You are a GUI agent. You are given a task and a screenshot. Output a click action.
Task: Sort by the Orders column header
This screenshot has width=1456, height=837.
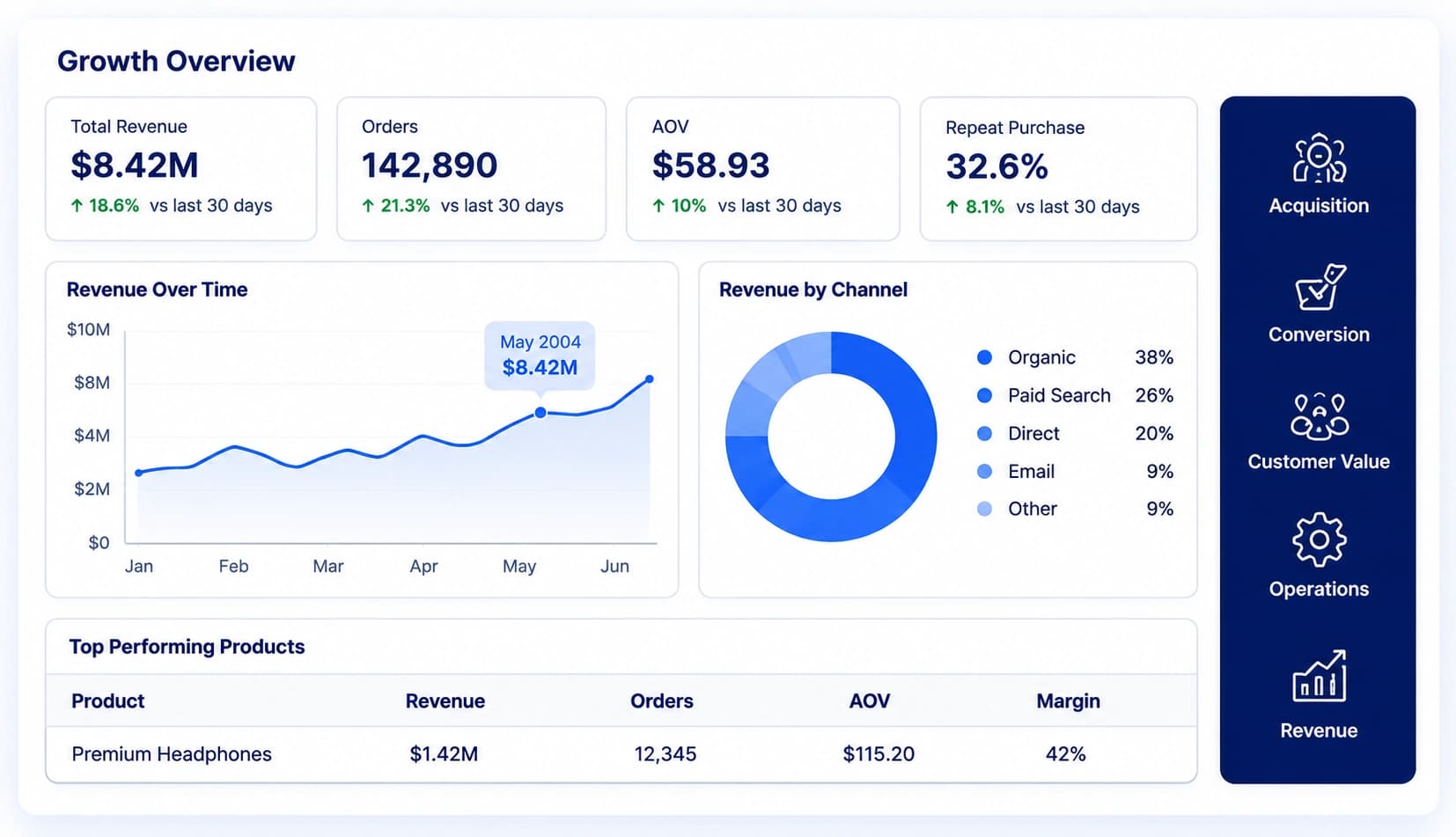pos(662,701)
